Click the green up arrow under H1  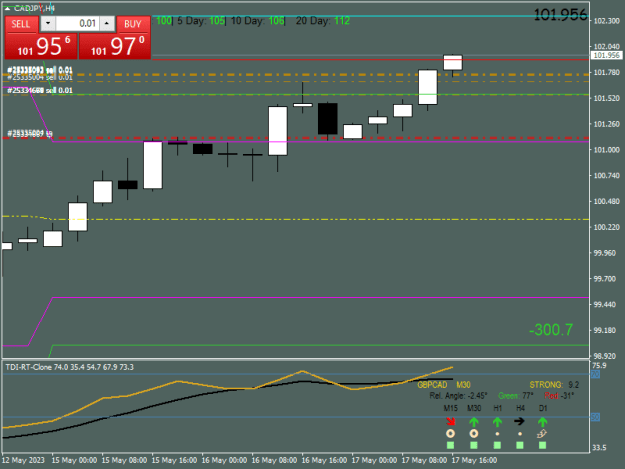coord(497,421)
